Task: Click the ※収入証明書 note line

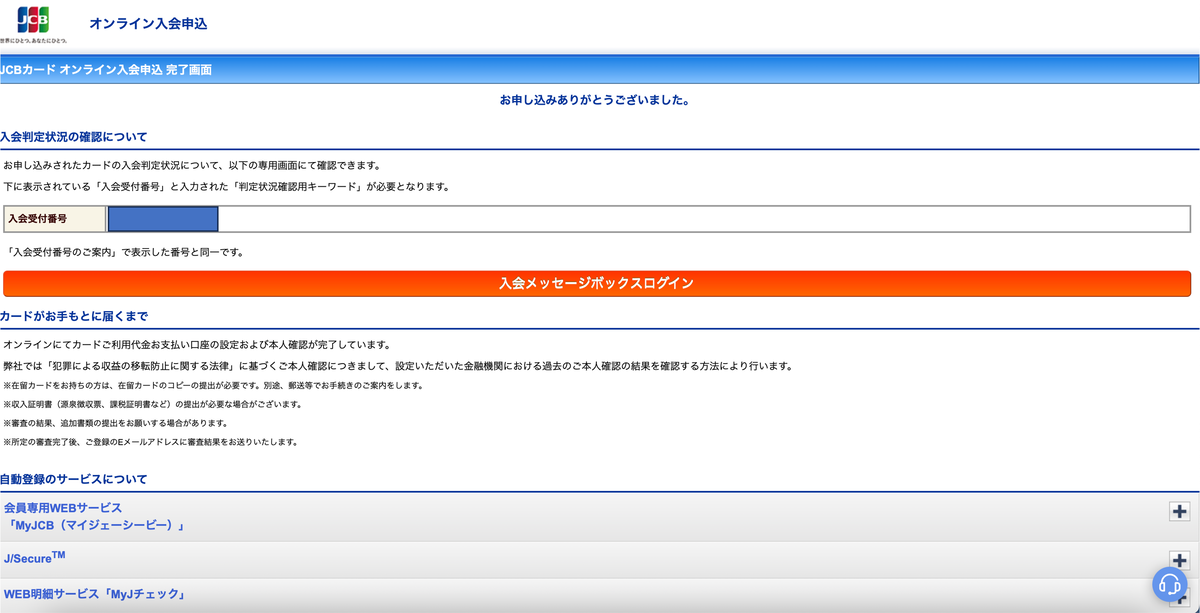Action: click(153, 404)
